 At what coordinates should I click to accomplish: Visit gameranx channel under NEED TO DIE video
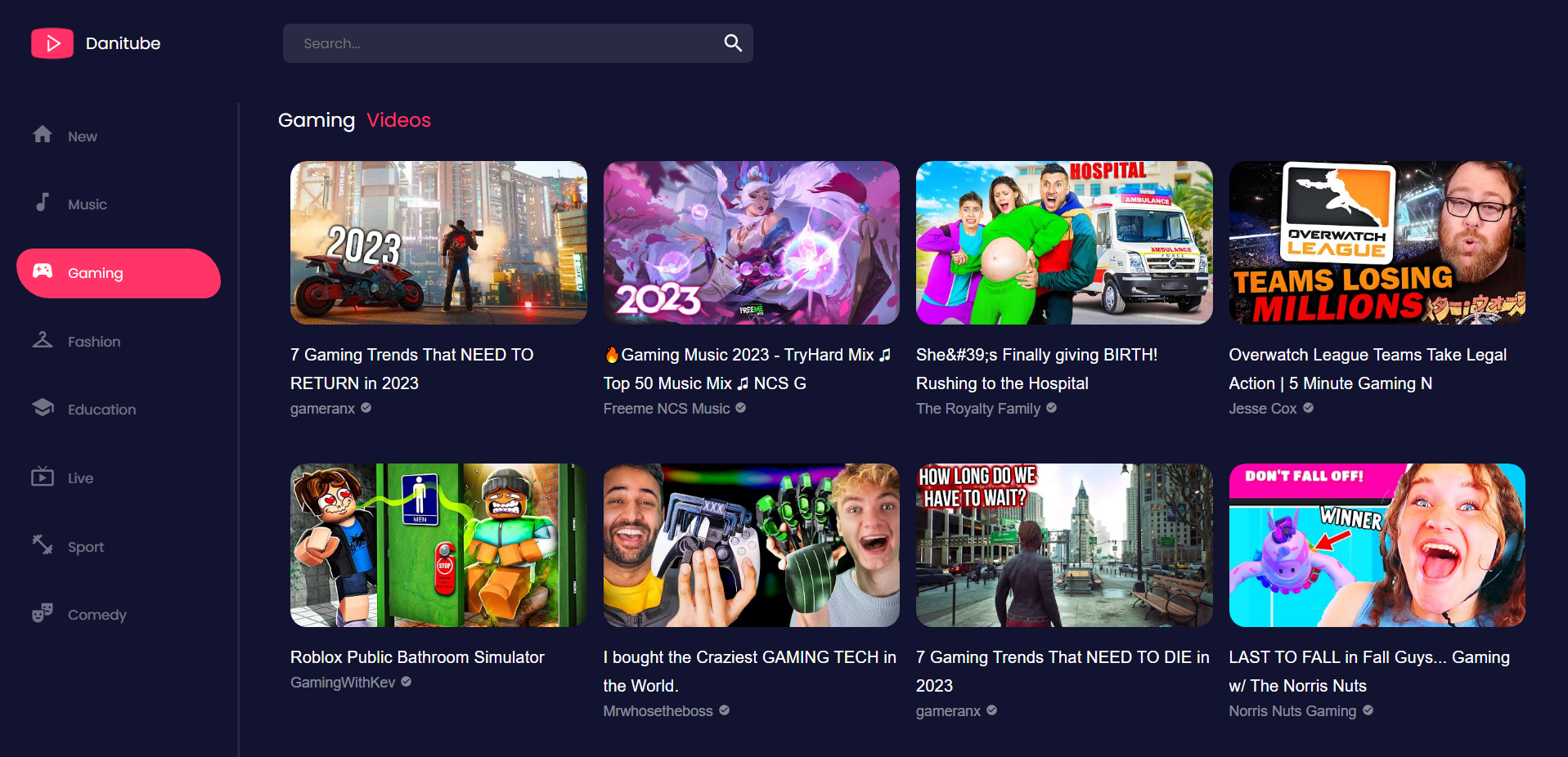(x=948, y=711)
